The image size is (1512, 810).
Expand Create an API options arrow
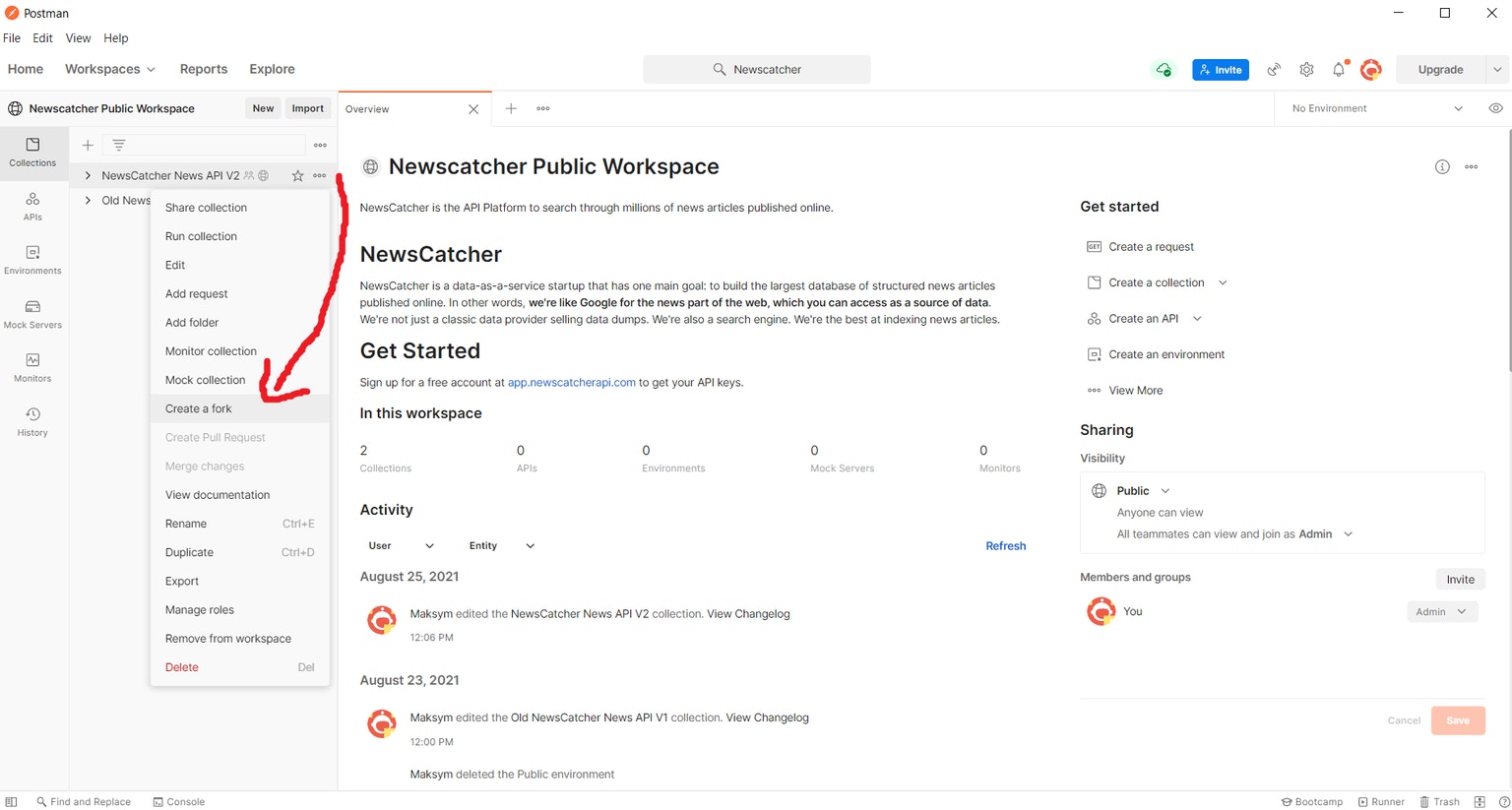pyautogui.click(x=1197, y=318)
